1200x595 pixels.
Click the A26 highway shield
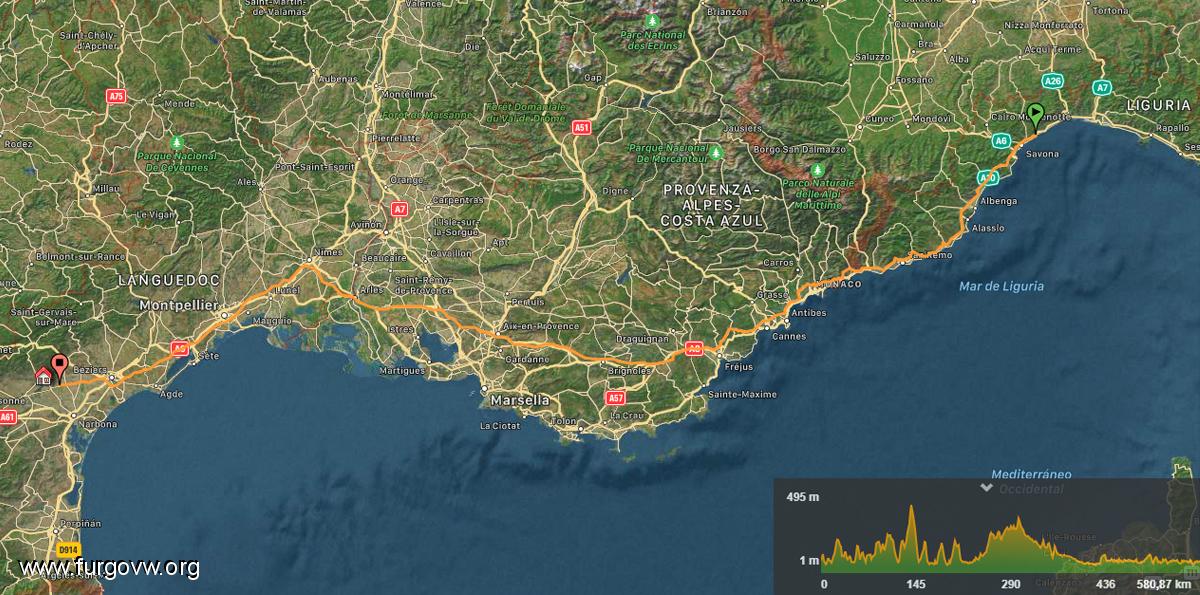click(1051, 81)
